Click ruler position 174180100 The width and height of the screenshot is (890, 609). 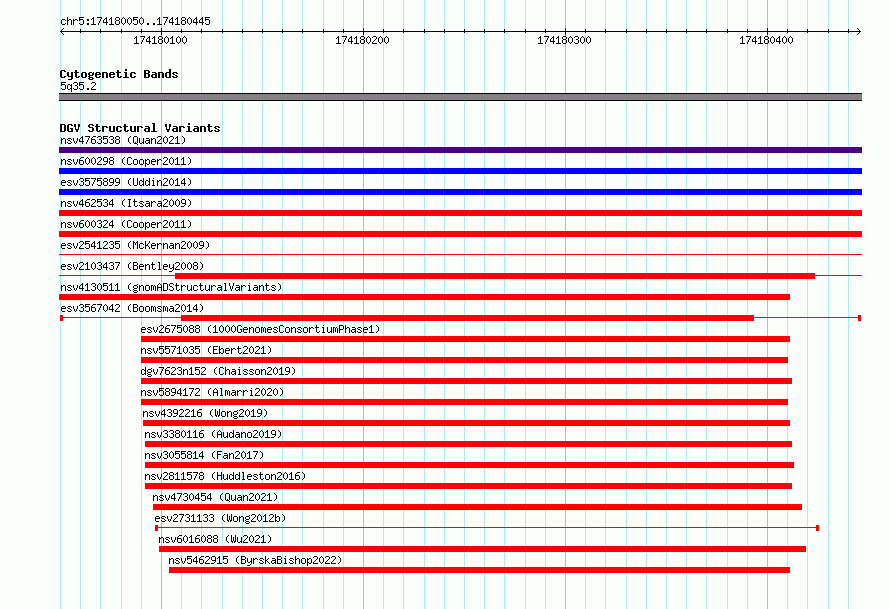point(160,40)
